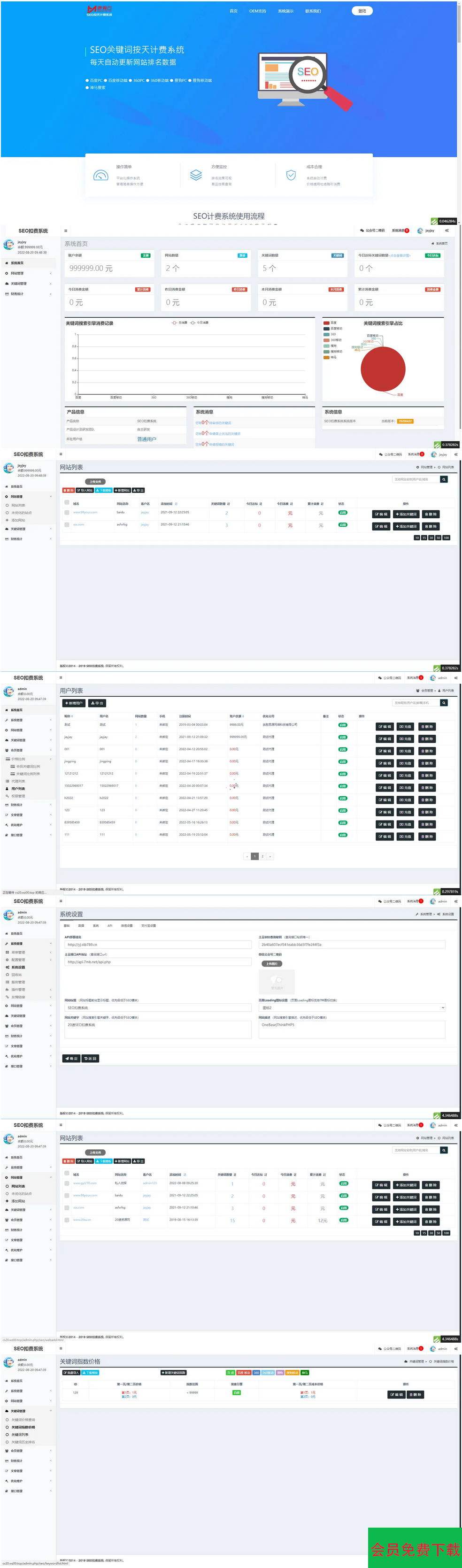Expand 菜单管理 in the sidebar
This screenshot has height=1568, width=462.
pyautogui.click(x=18, y=952)
